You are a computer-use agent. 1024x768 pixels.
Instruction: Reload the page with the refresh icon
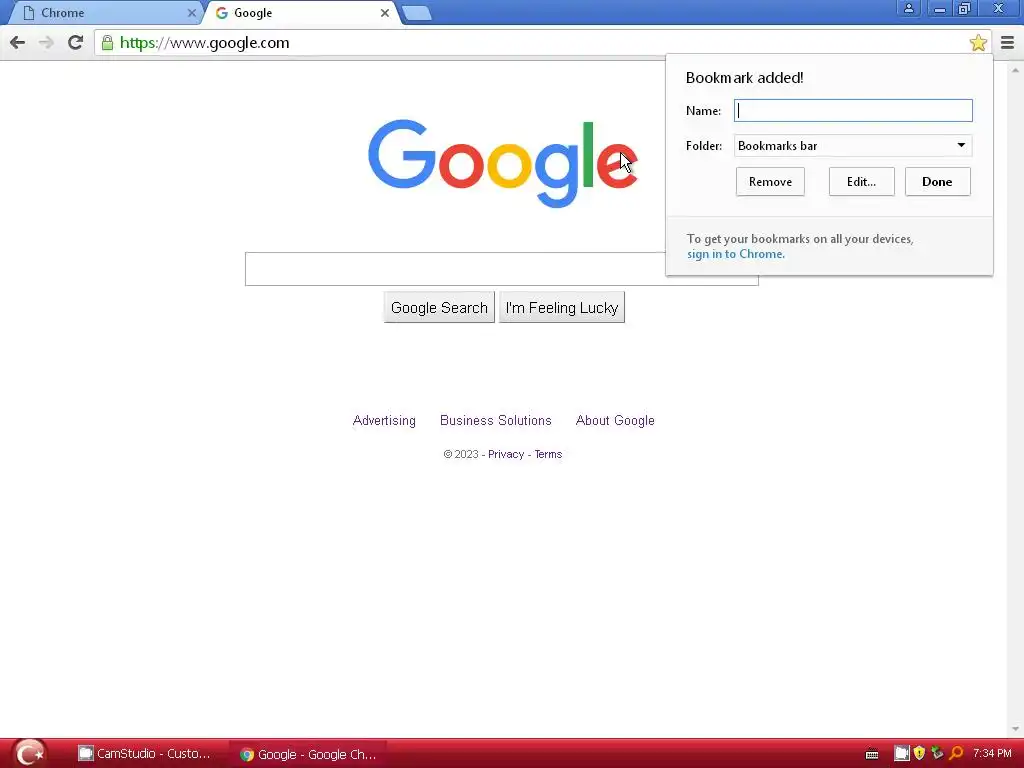tap(76, 43)
